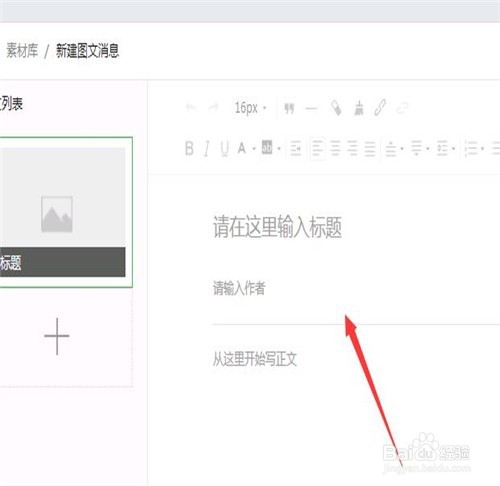Go to 素材库 in the breadcrumb
Image resolution: width=500 pixels, height=486 pixels.
pos(22,51)
